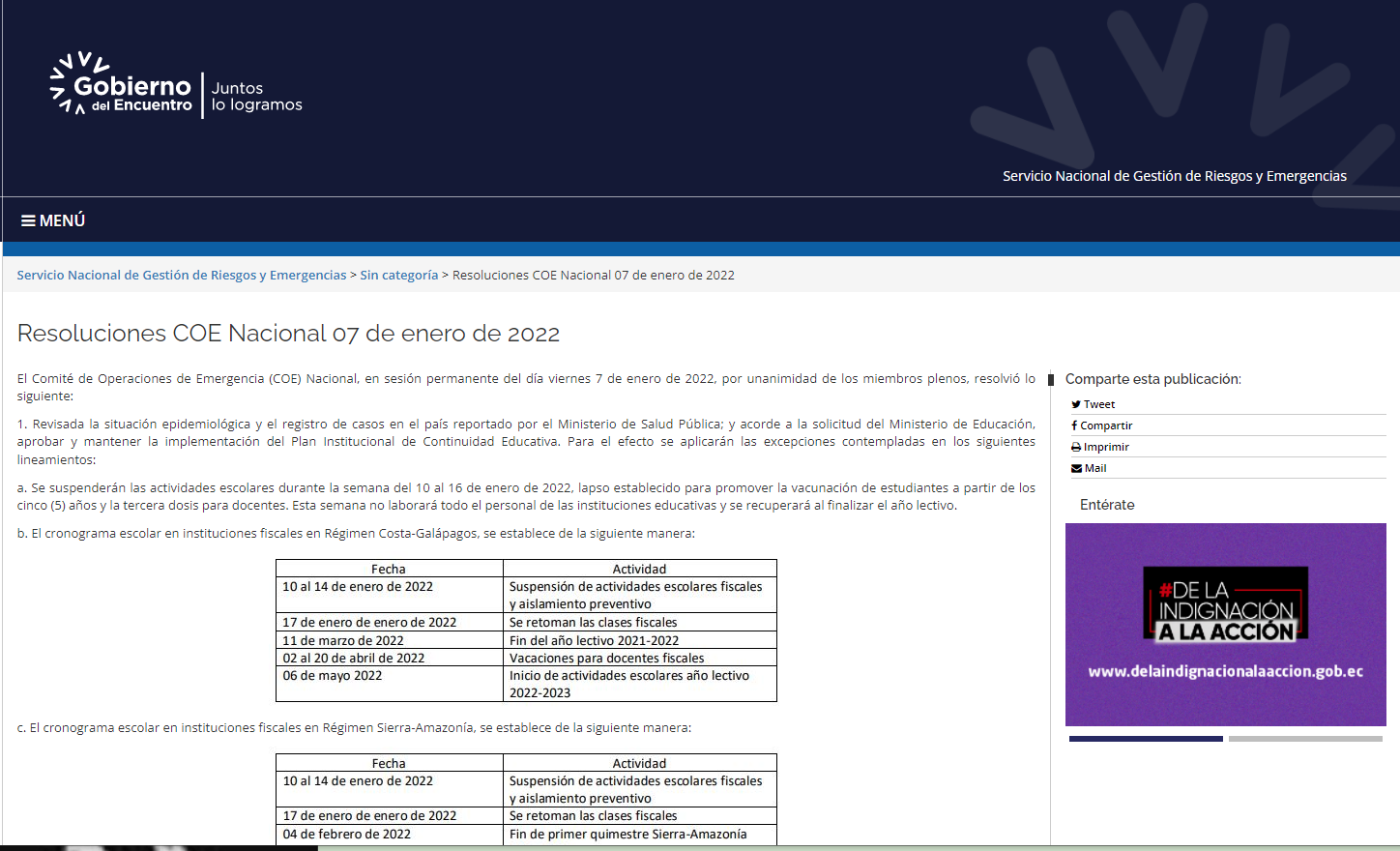Click cell Vacaciones para docentes fiscales
This screenshot has height=851, width=1400.
640,658
